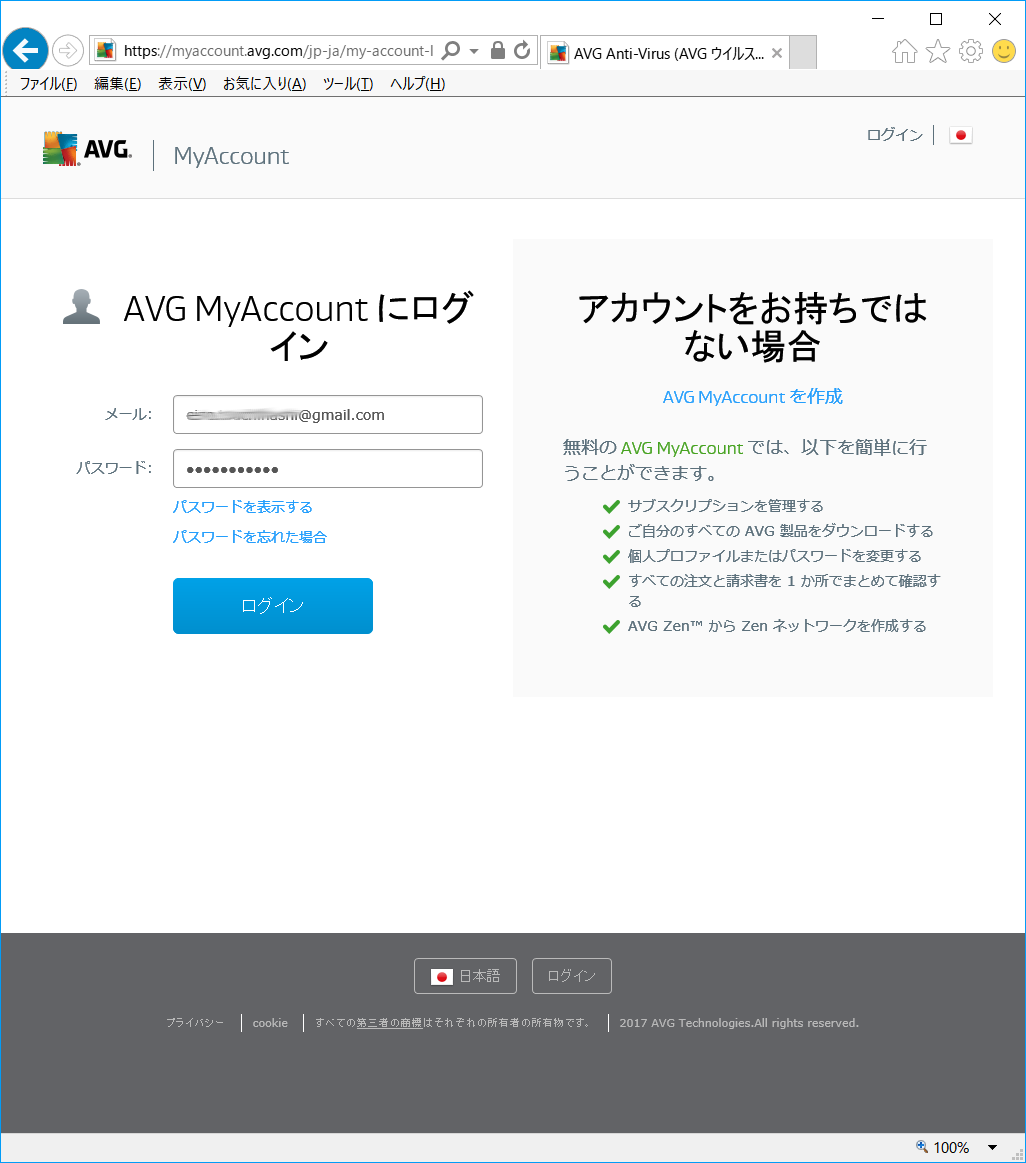Click the AVG favicon in the address bar

click(x=105, y=50)
